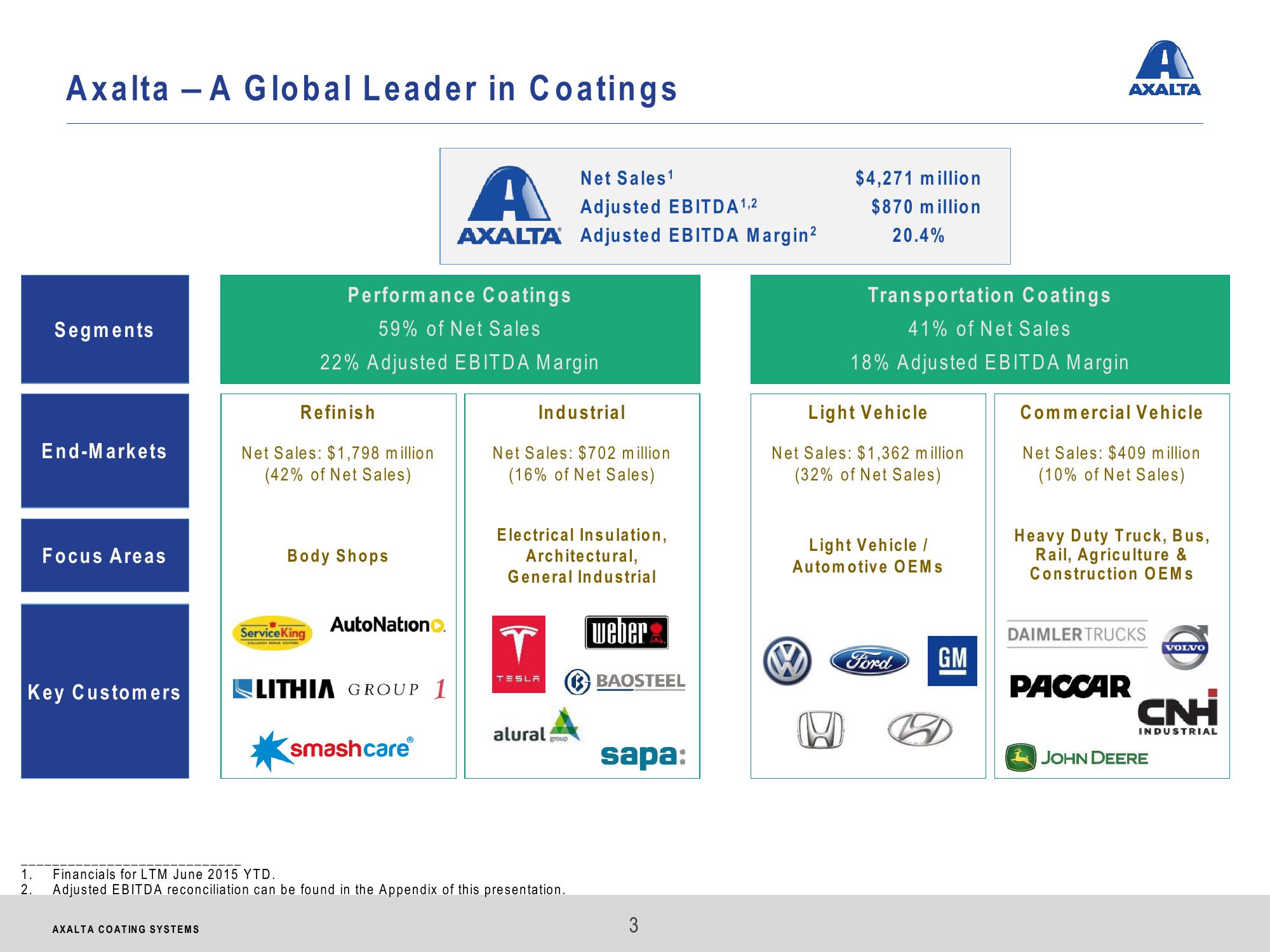1270x952 pixels.
Task: Click 'Net Sales: $702 million' text
Action: point(582,453)
